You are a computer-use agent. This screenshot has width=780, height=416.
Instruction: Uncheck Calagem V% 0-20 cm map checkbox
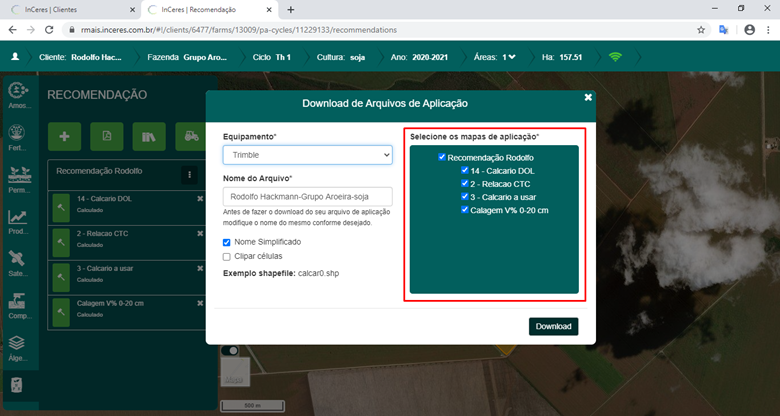click(x=465, y=209)
